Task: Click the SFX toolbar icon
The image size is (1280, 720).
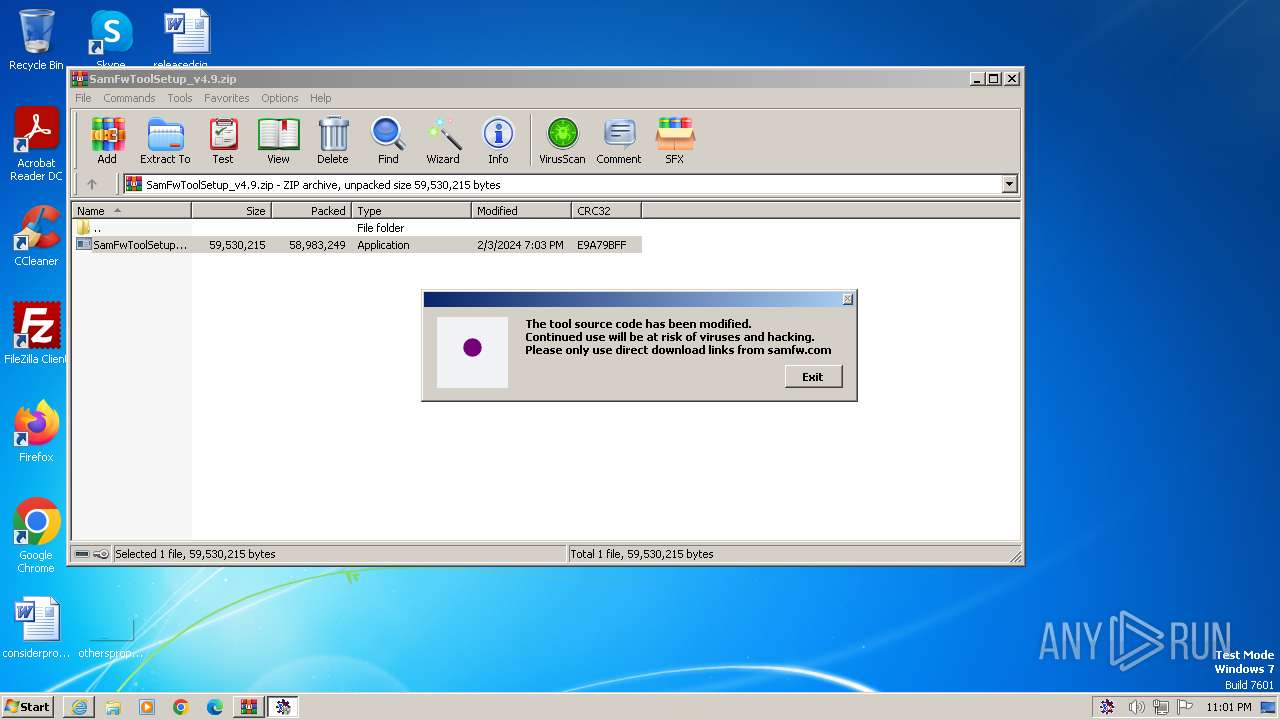Action: pyautogui.click(x=675, y=140)
